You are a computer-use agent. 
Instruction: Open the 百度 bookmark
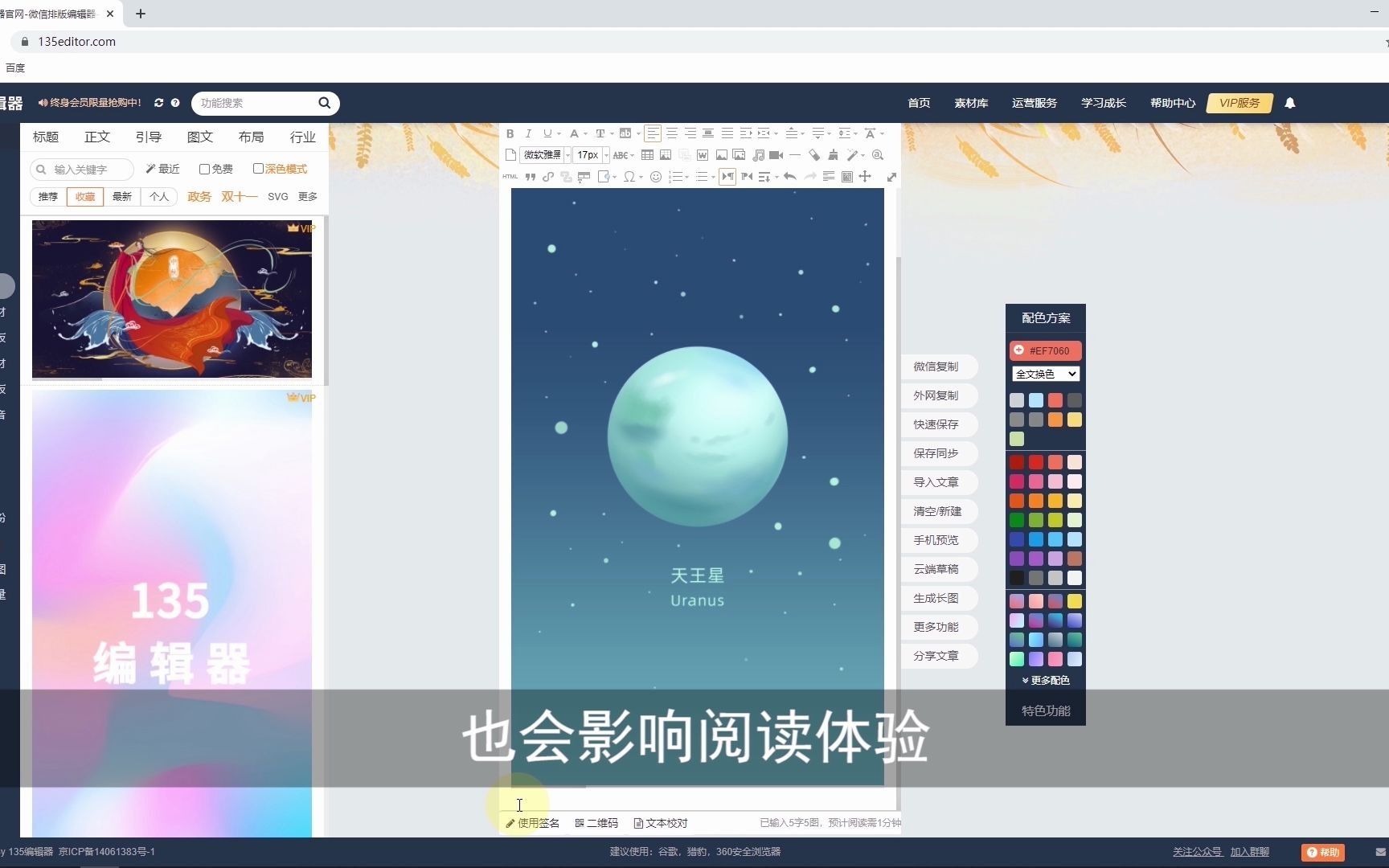point(15,68)
